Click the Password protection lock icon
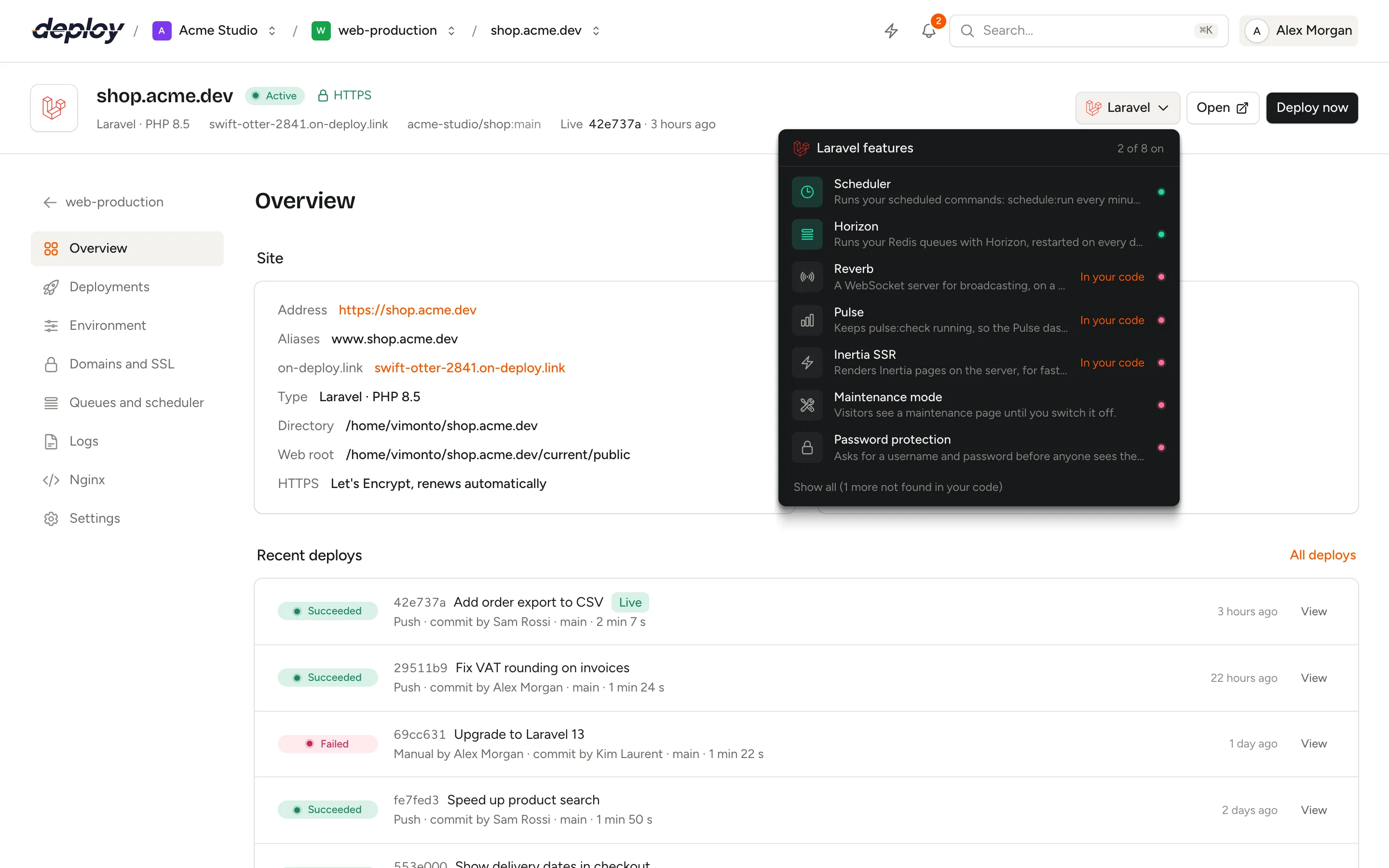This screenshot has height=868, width=1389. [x=807, y=448]
